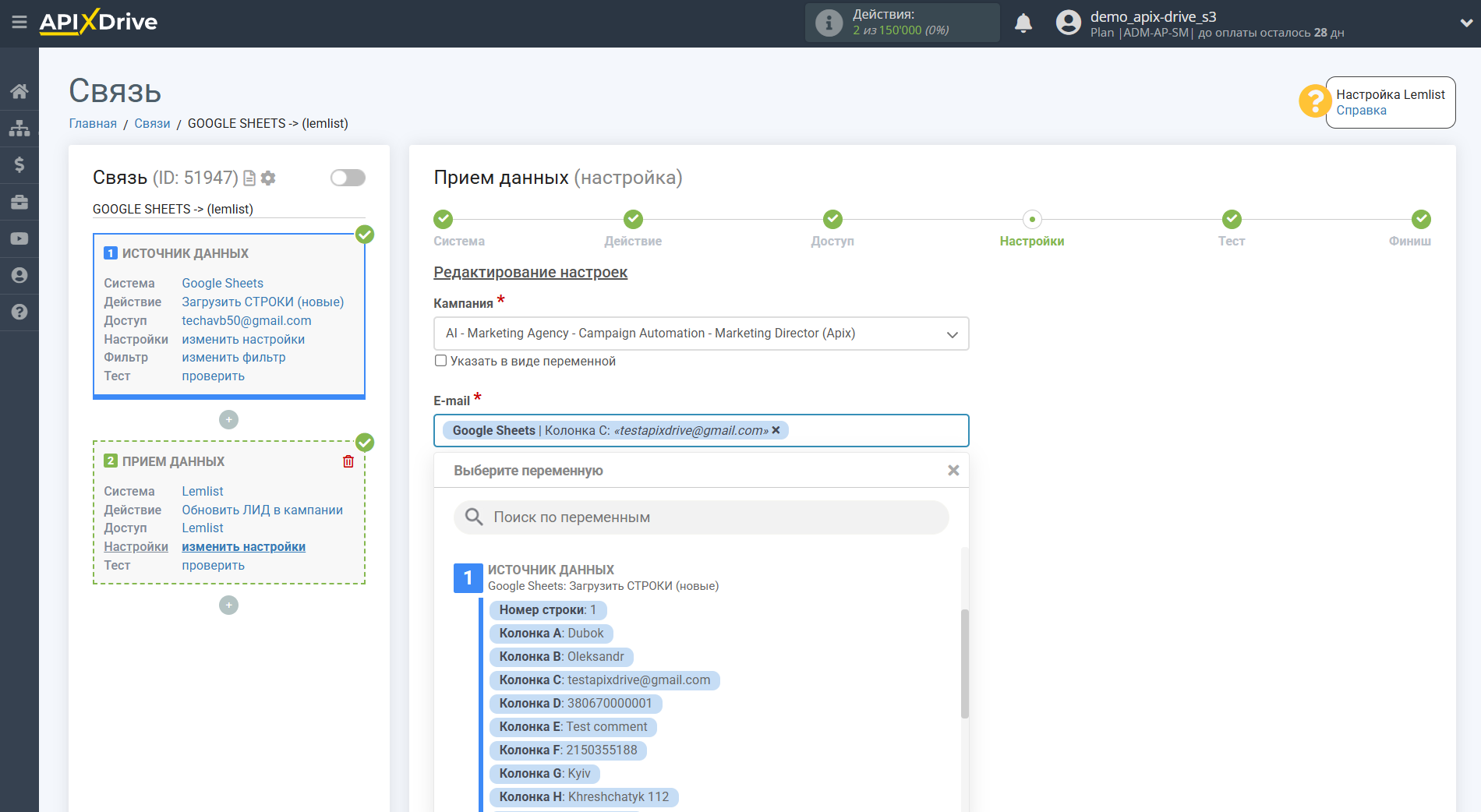1481x812 pixels.
Task: Click the variable list scrollbar
Action: pos(965,663)
